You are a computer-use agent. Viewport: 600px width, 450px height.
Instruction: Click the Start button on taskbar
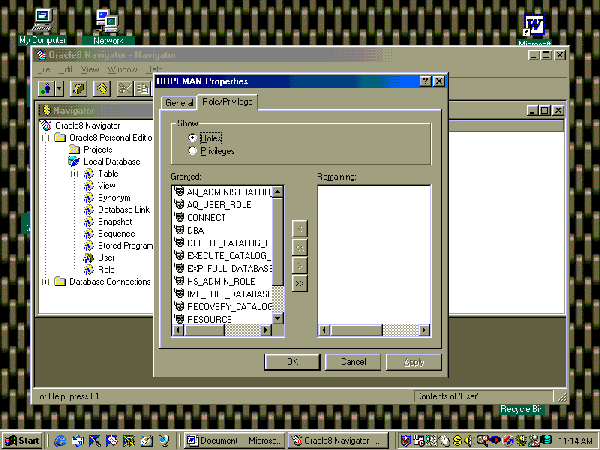[23, 441]
